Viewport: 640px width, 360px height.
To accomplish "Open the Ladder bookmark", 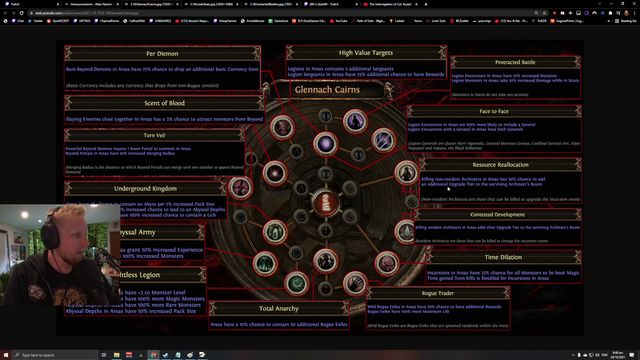I will [x=397, y=21].
